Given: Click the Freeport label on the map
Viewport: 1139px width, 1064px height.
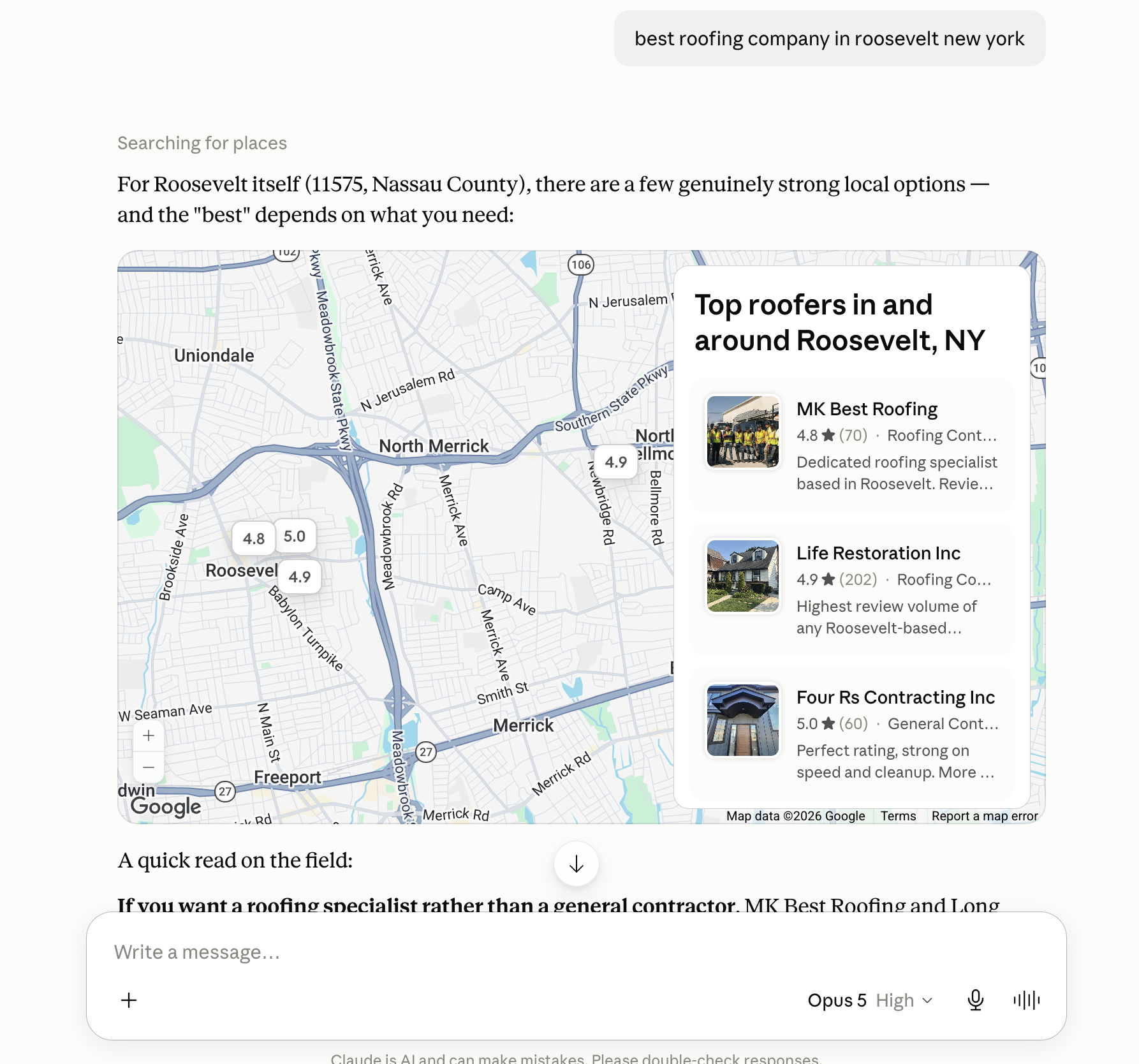Looking at the screenshot, I should coord(288,777).
